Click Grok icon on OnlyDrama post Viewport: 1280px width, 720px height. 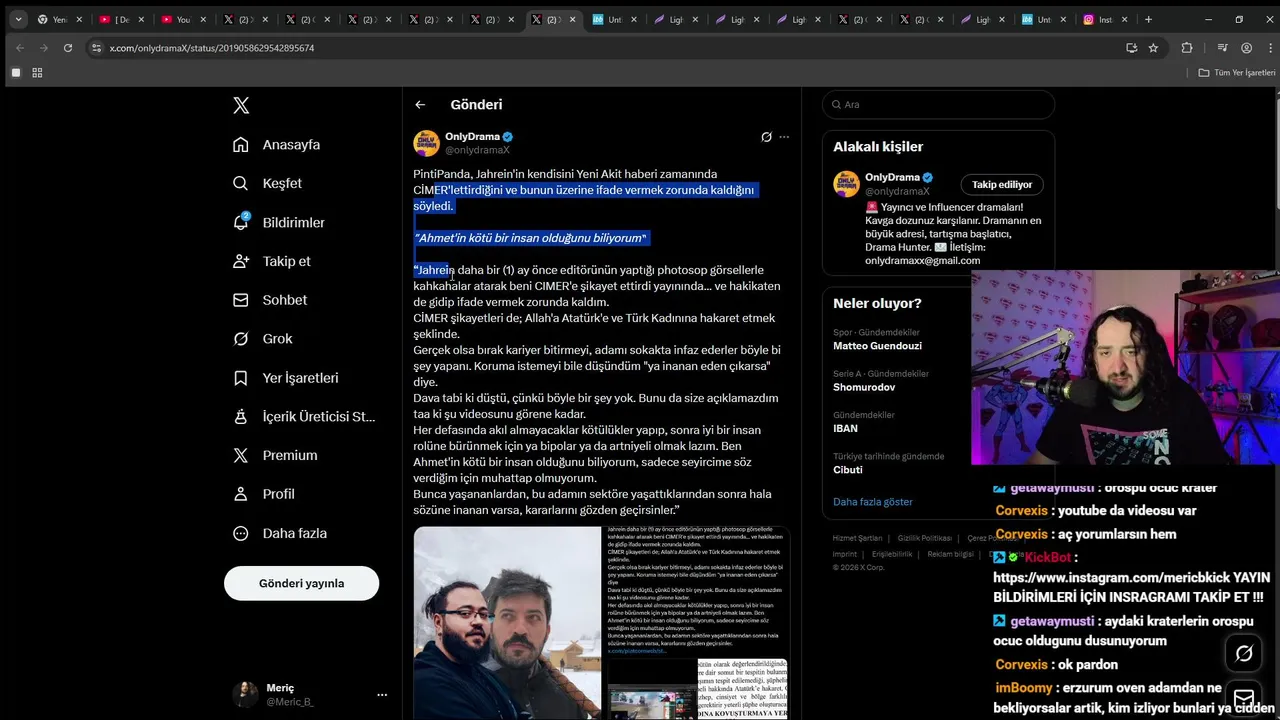(766, 137)
